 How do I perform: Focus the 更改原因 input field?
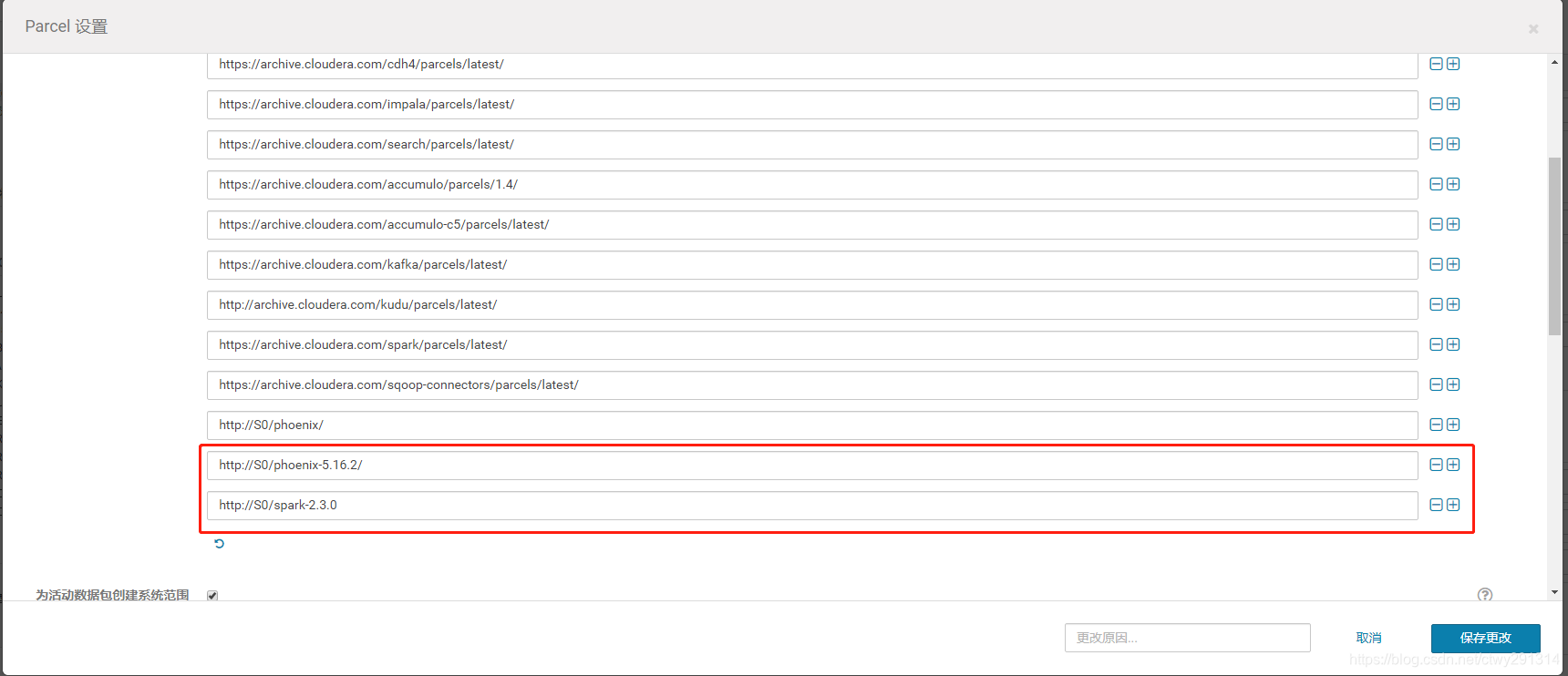coord(1188,638)
